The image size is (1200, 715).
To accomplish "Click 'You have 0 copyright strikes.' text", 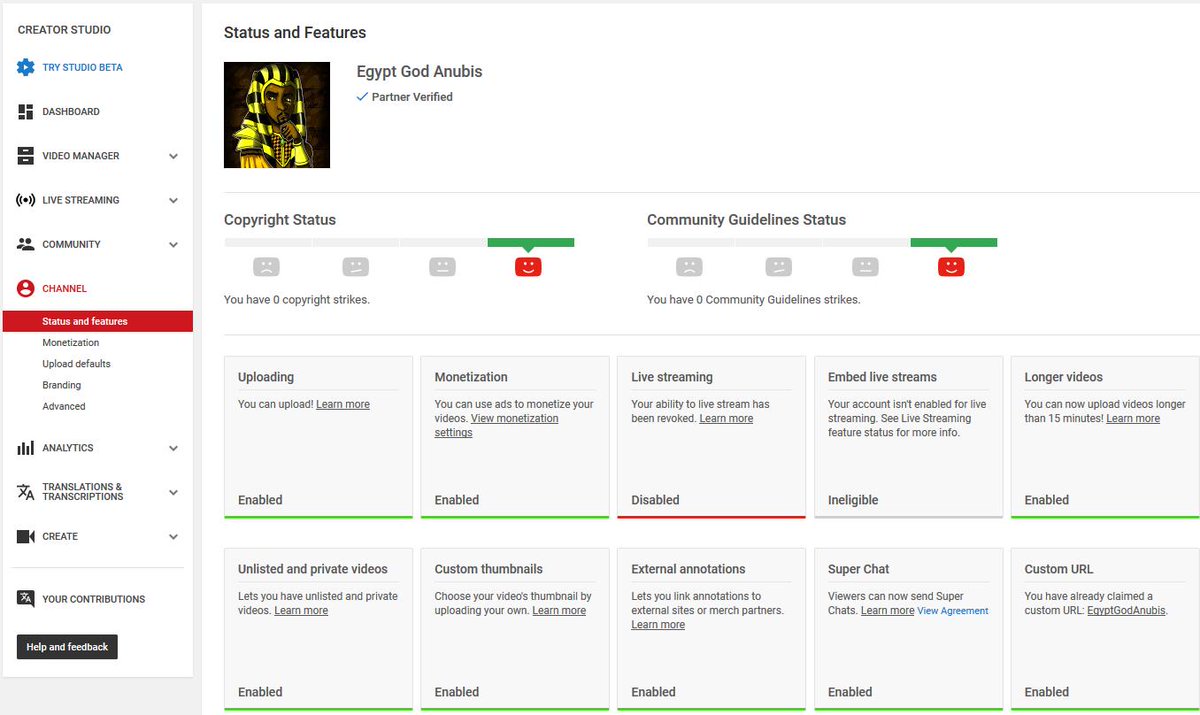I will (x=297, y=299).
